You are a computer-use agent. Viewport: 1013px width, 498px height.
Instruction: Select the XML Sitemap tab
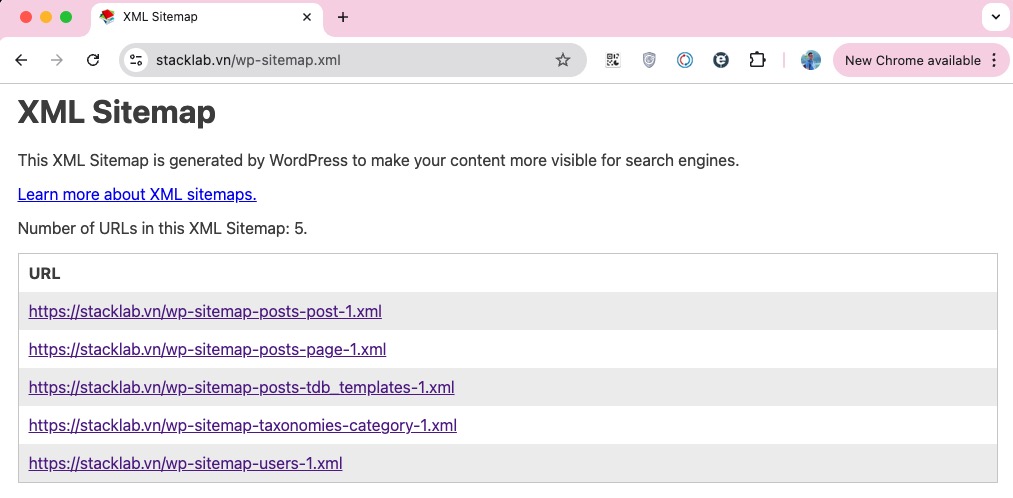point(207,17)
